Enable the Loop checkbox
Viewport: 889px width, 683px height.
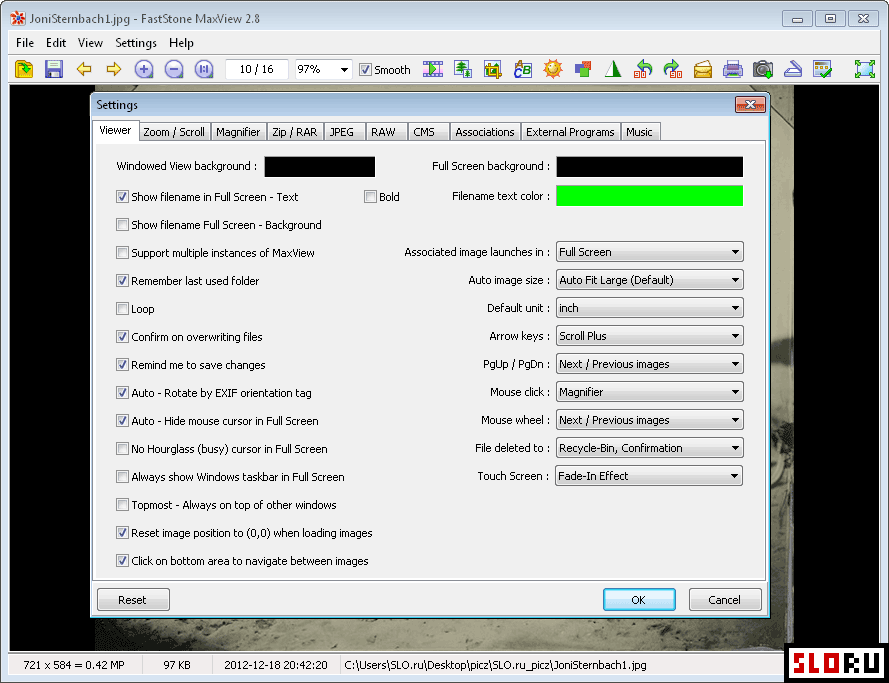pyautogui.click(x=122, y=308)
